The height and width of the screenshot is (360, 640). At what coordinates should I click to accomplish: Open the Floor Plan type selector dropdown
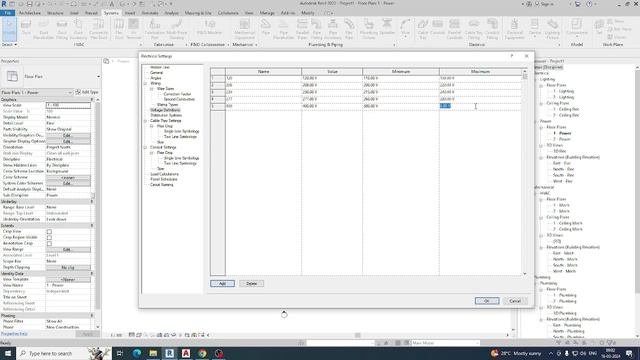pos(98,77)
